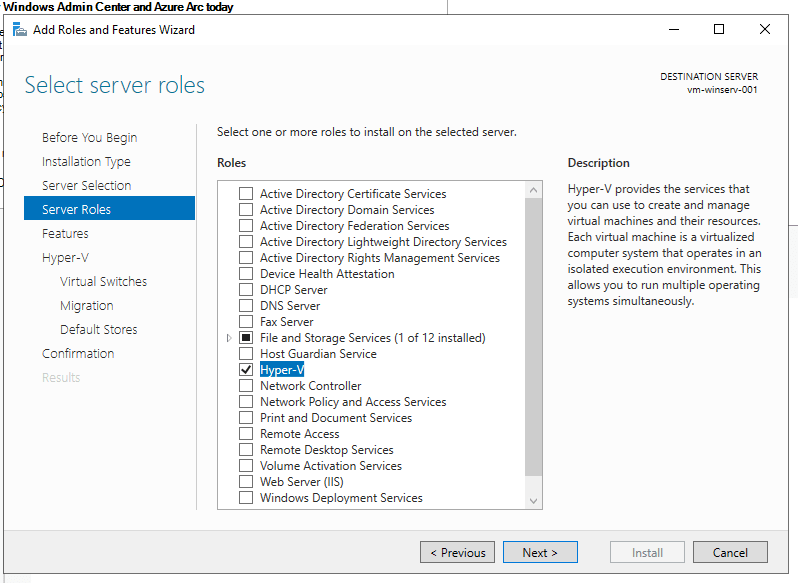Tick Active Directory Federation Services checkbox
Image resolution: width=798 pixels, height=583 pixels.
pyautogui.click(x=246, y=226)
